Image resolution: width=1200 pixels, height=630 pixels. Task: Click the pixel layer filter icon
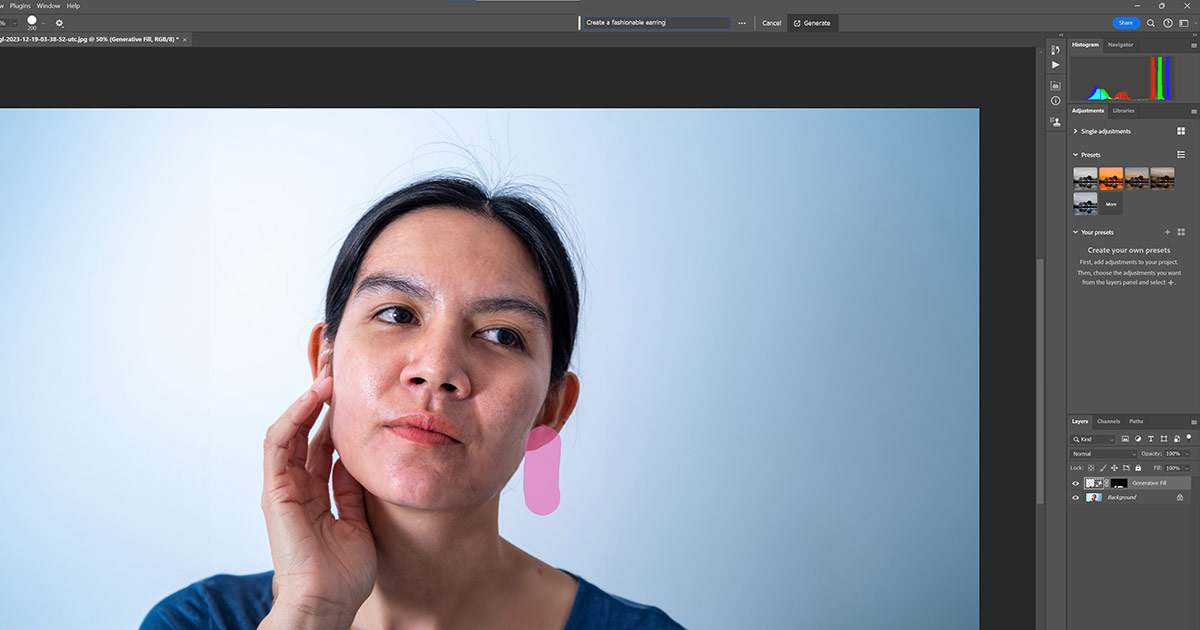click(x=1125, y=439)
